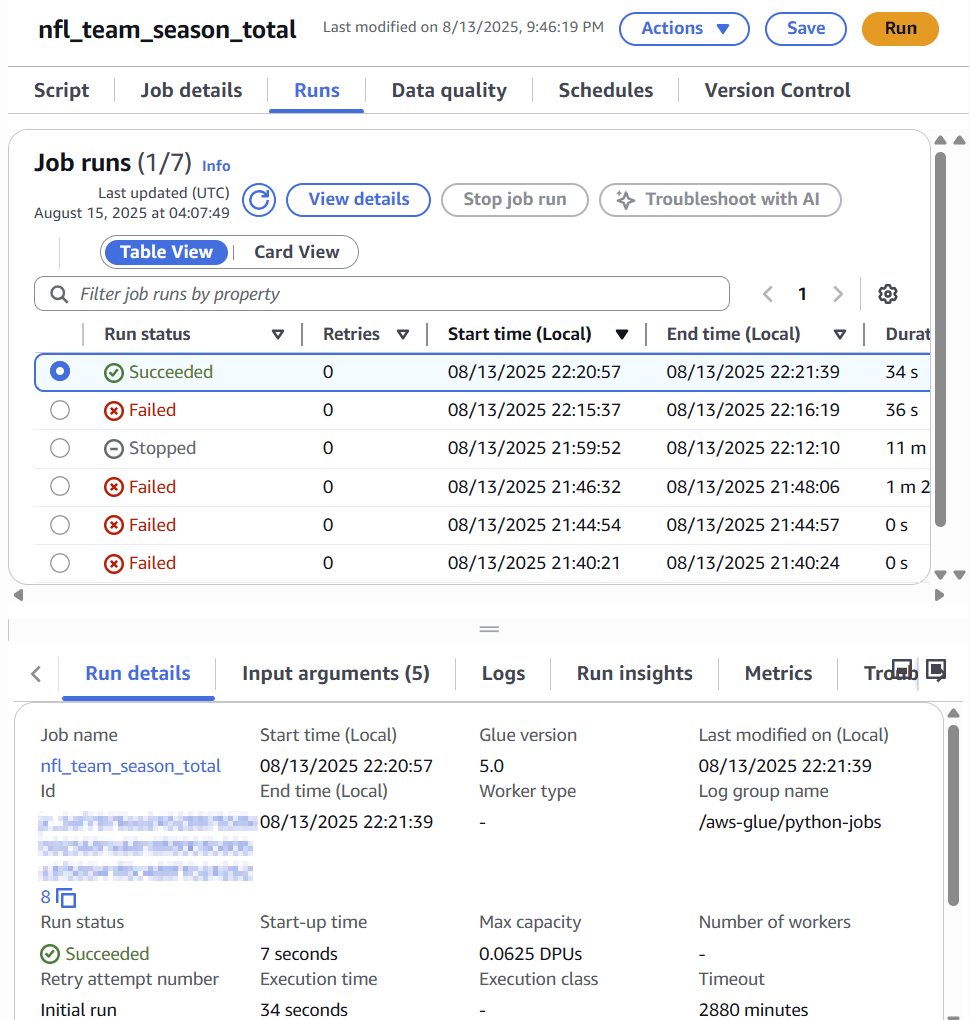Open the Actions dropdown menu
The height and width of the screenshot is (1020, 970).
pyautogui.click(x=684, y=29)
